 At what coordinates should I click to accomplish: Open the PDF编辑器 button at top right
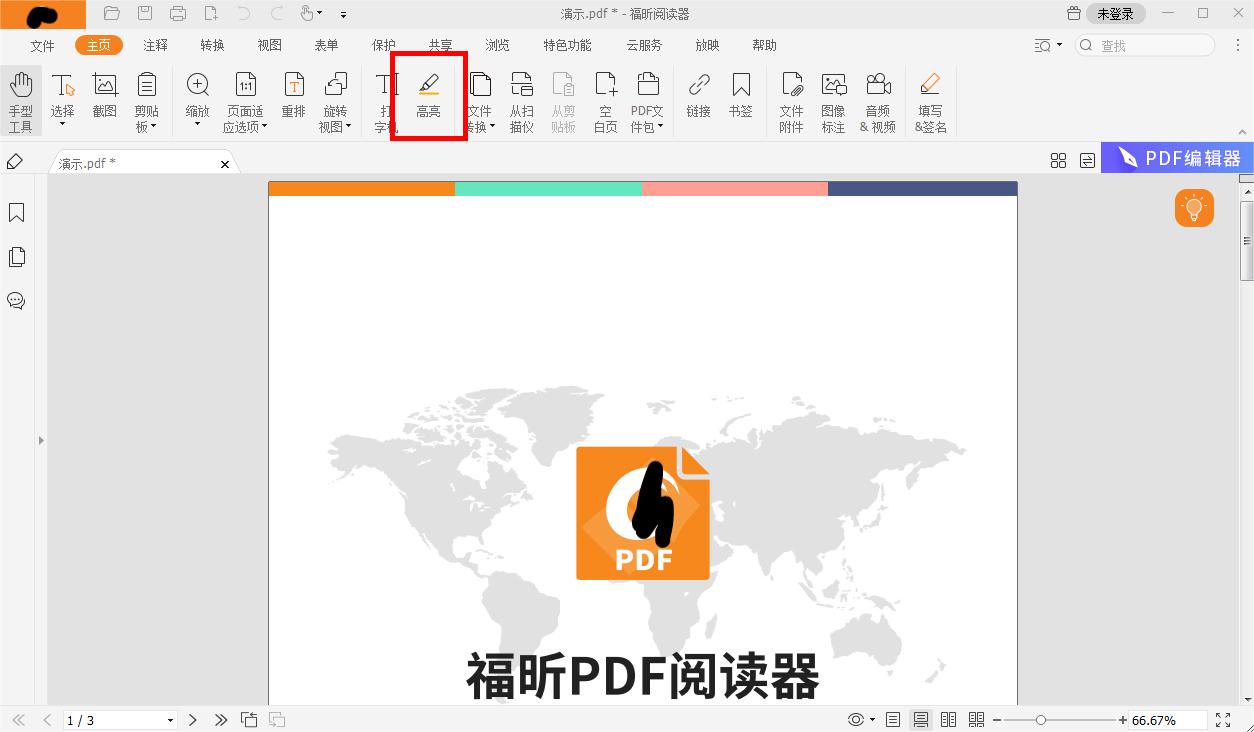[x=1177, y=157]
